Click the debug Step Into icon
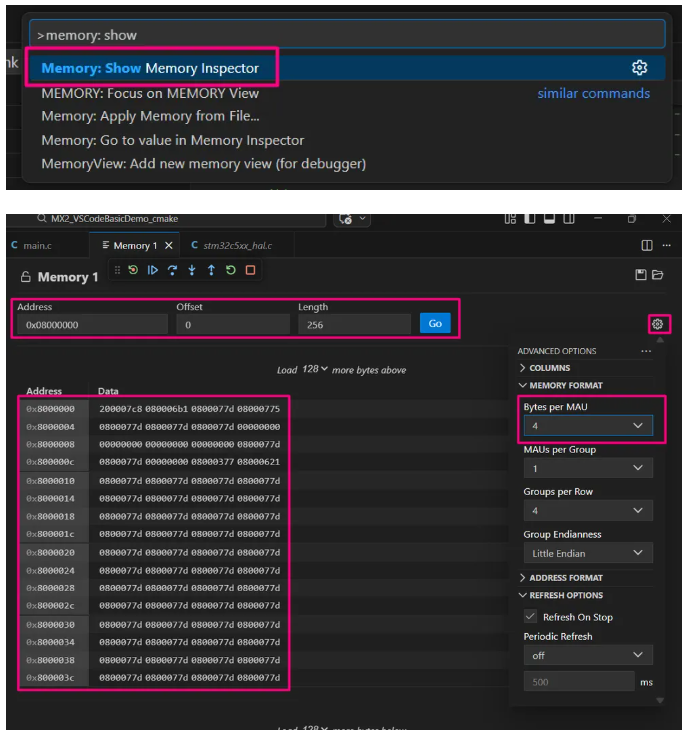Image resolution: width=687 pixels, height=735 pixels. click(x=192, y=270)
